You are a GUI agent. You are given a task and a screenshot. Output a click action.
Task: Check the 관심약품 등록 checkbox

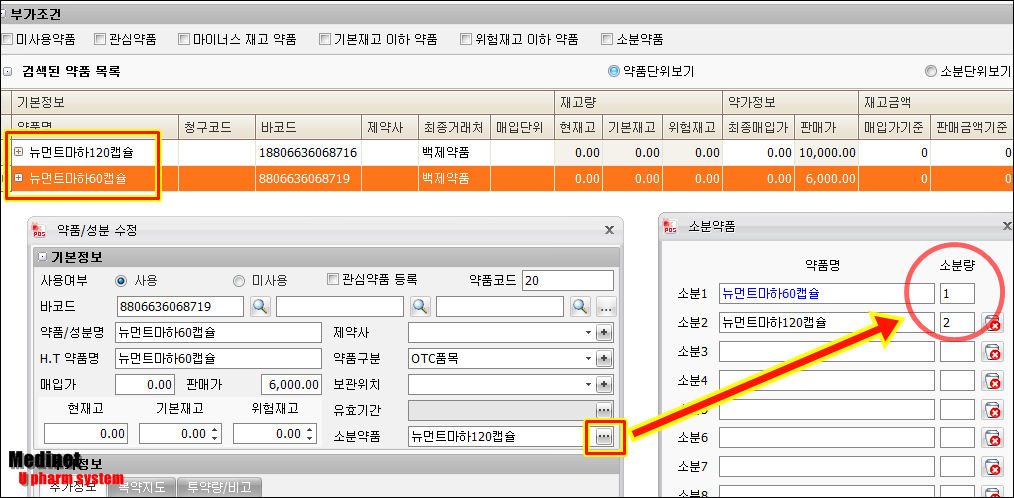click(334, 280)
